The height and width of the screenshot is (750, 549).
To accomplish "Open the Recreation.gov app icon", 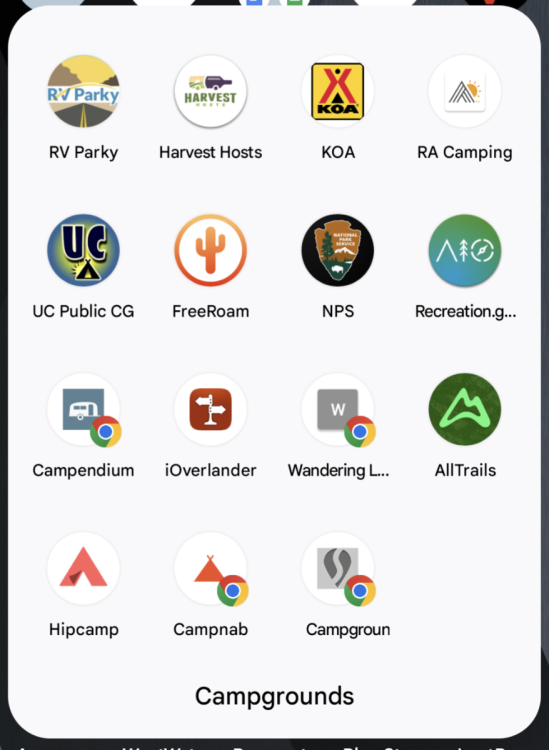I will pyautogui.click(x=465, y=250).
